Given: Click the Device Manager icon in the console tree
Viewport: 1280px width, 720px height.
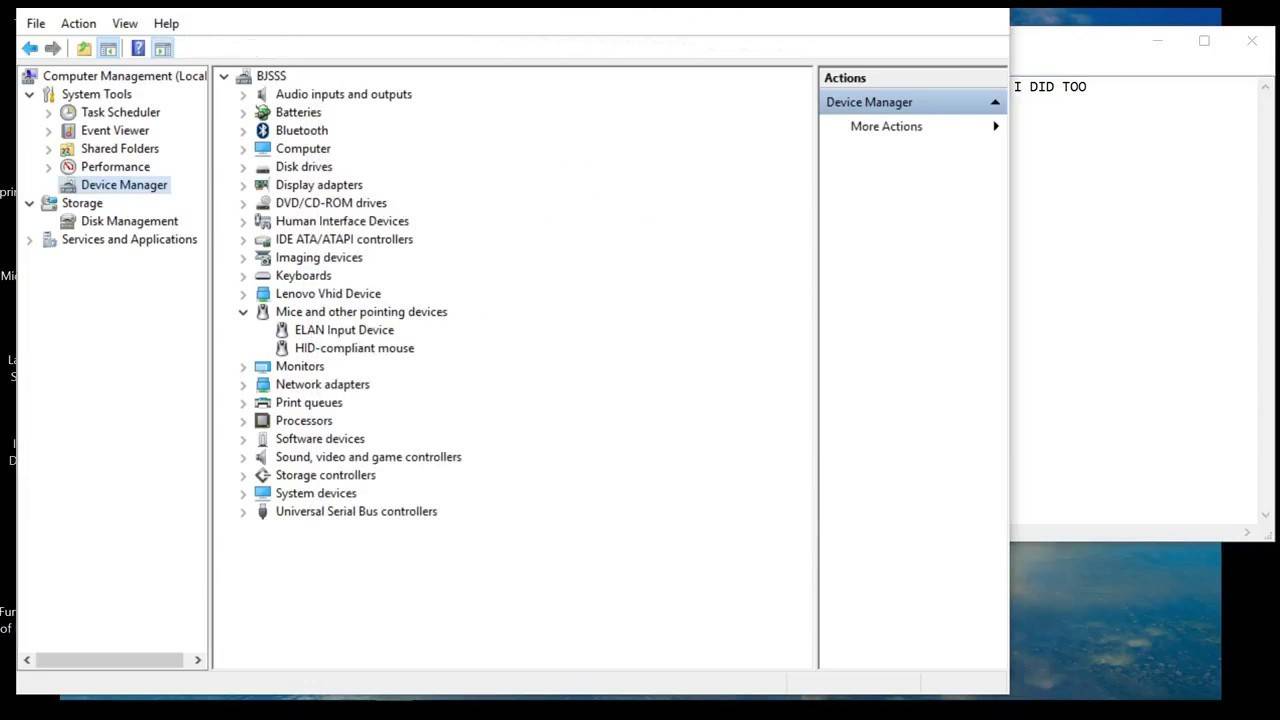Looking at the screenshot, I should click(68, 185).
